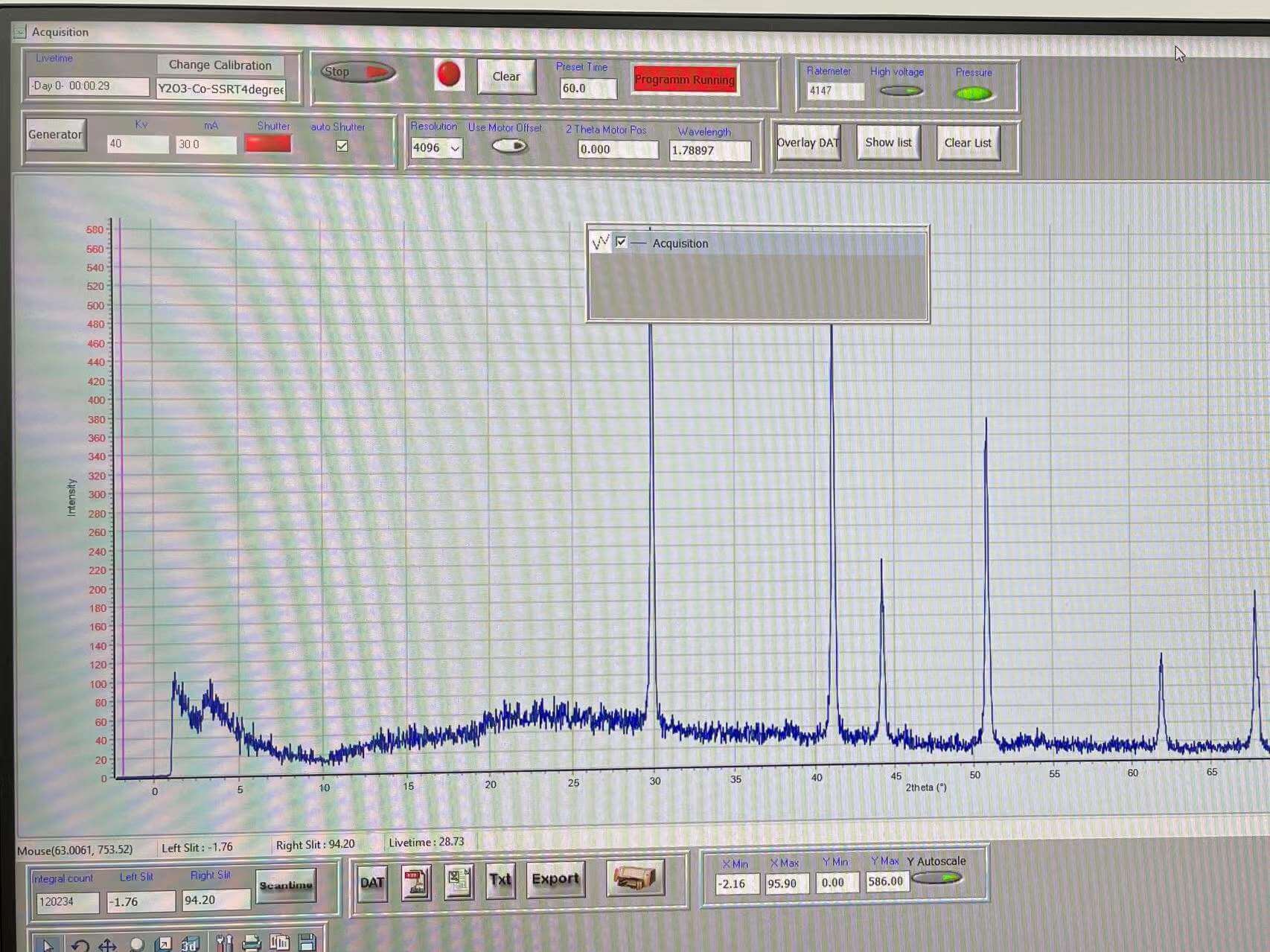
Task: Toggle the Y Autoscale switch
Action: pos(937,878)
